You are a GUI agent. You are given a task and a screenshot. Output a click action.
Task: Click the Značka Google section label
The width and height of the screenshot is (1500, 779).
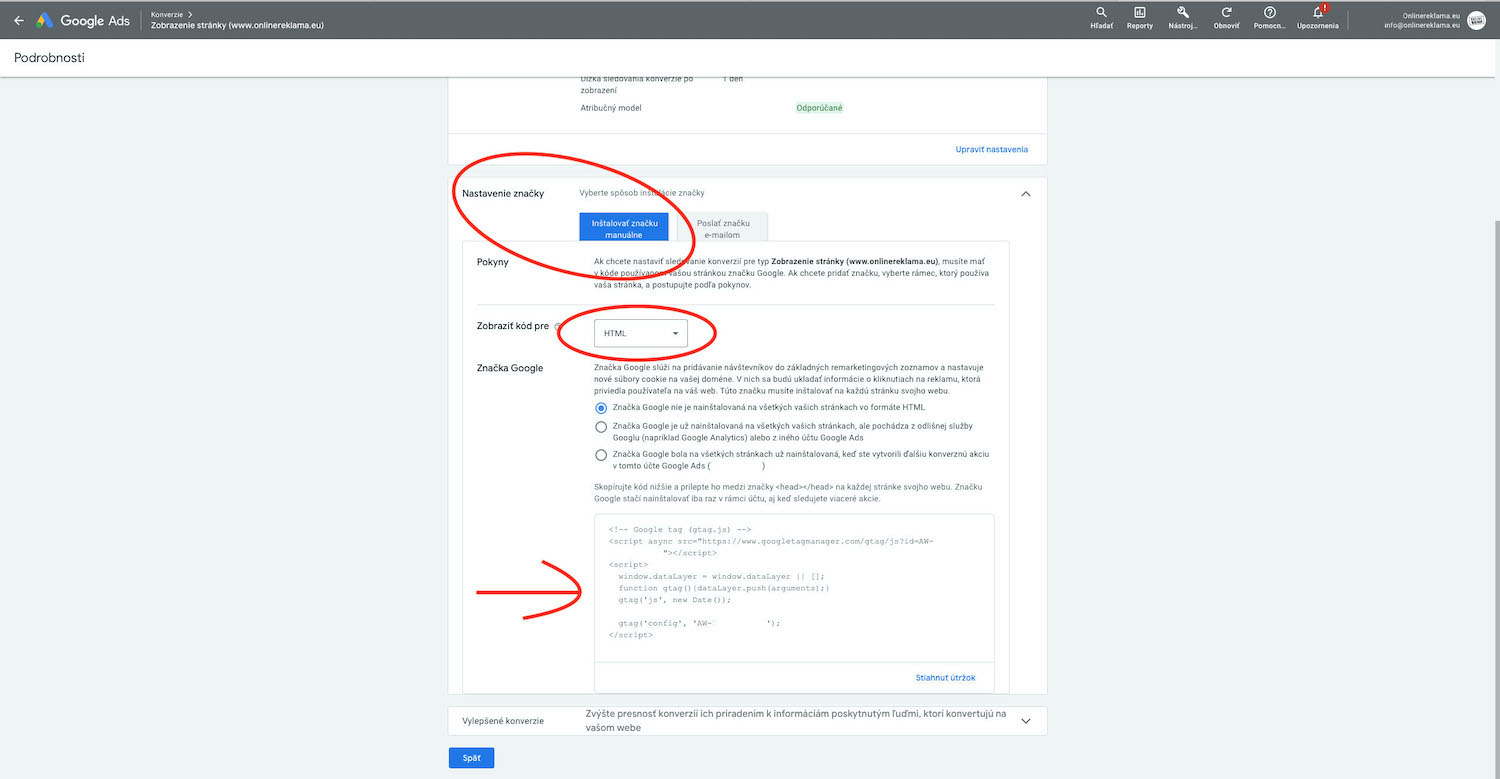[x=510, y=368]
